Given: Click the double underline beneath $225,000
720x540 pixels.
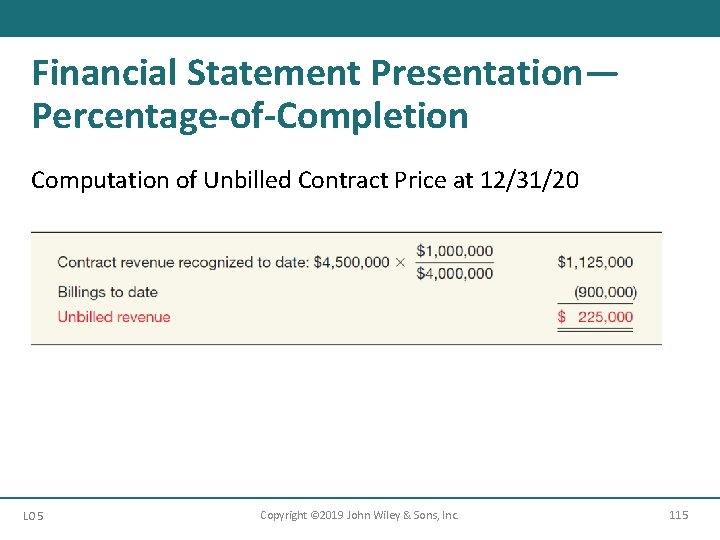Looking at the screenshot, I should 595,329.
